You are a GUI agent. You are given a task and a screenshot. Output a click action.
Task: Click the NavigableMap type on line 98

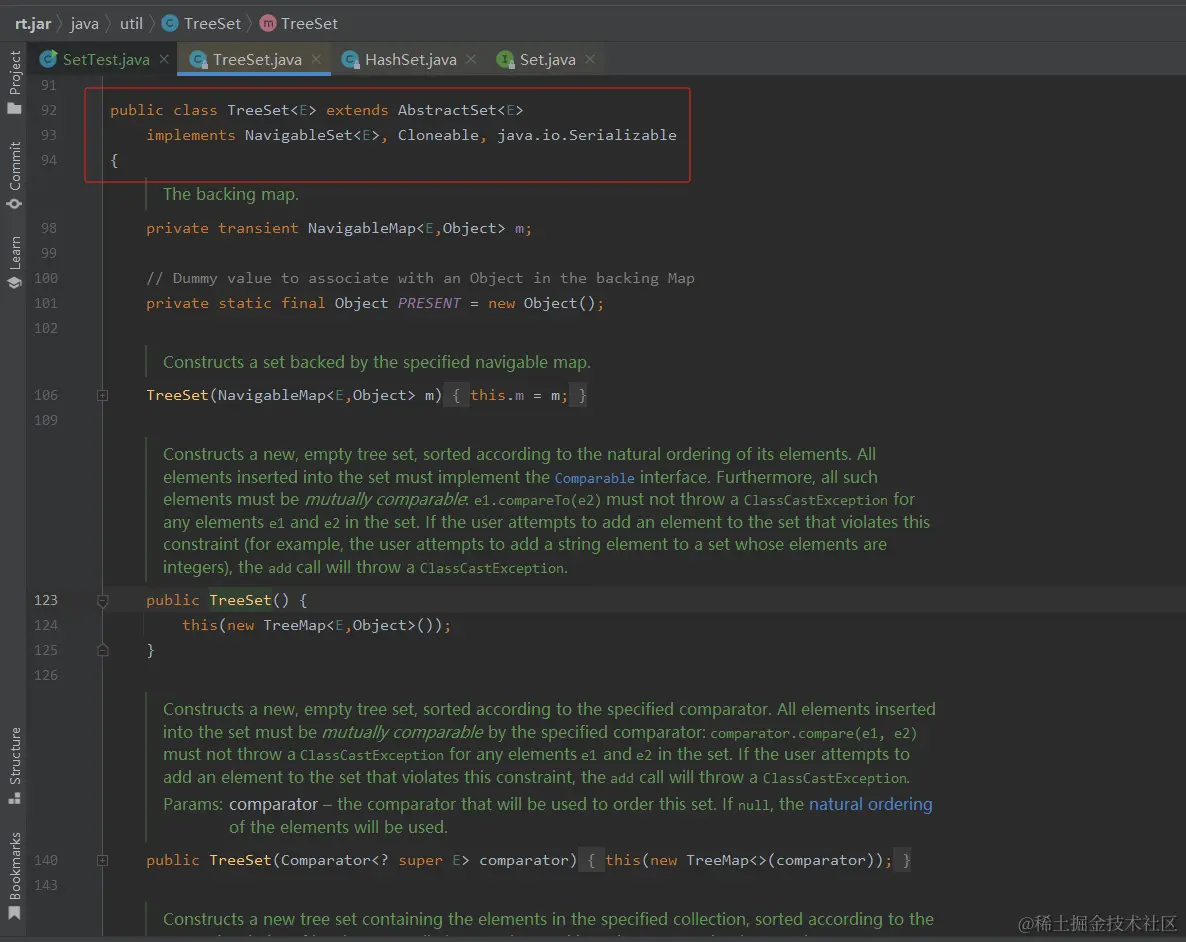362,229
